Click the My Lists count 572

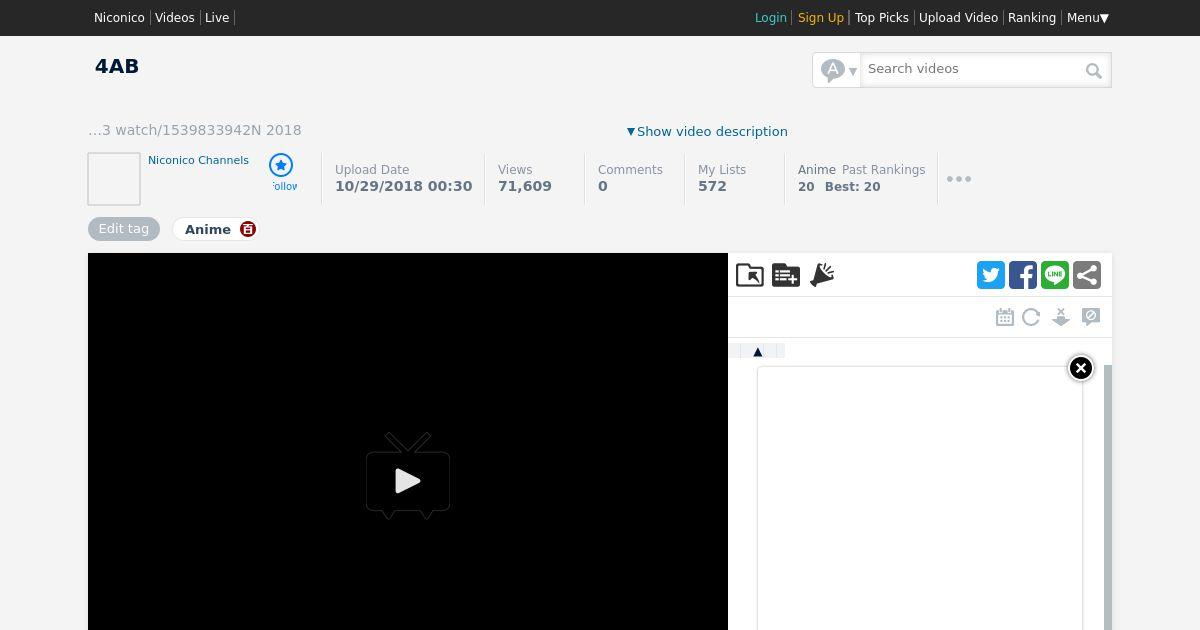tap(712, 186)
